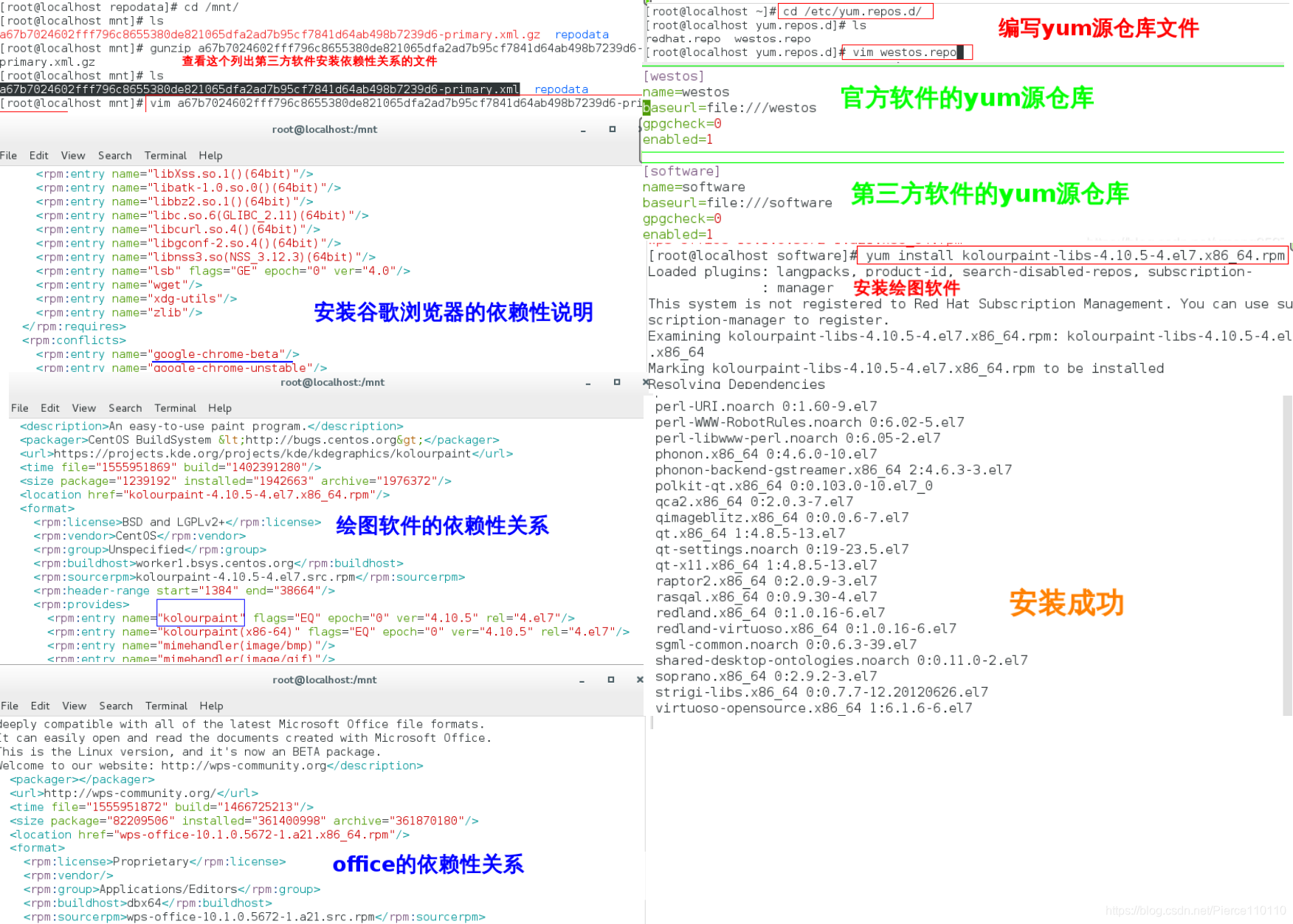This screenshot has height=924, width=1293.
Task: Maximize the wps-office terminal window
Action: tap(611, 680)
